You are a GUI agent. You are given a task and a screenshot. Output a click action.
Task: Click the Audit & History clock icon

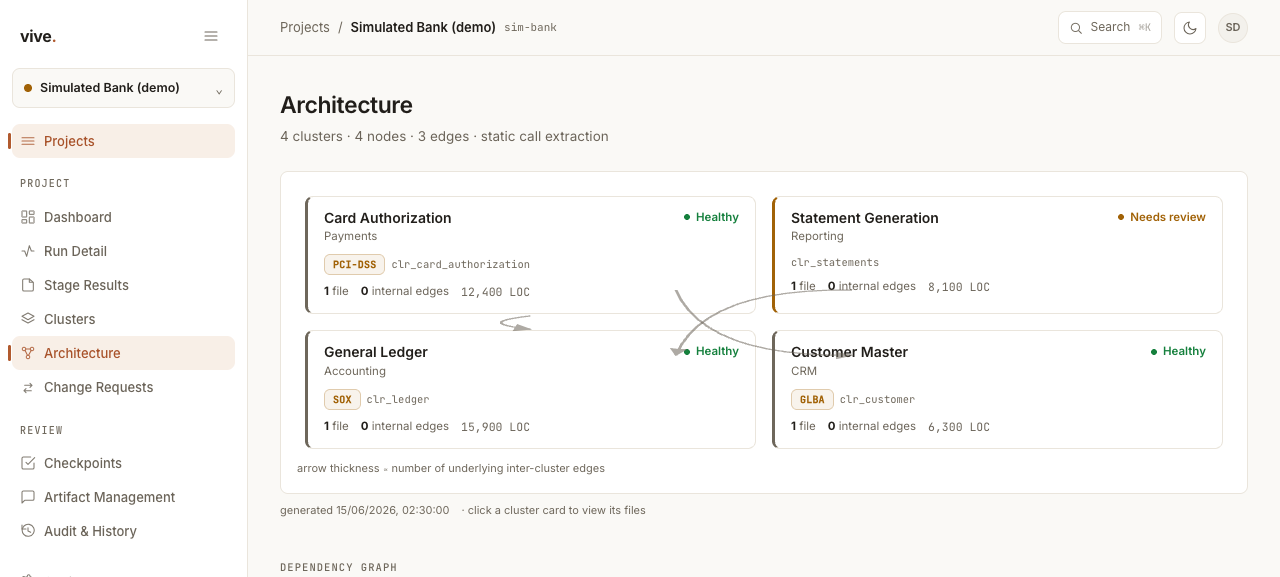(x=28, y=531)
